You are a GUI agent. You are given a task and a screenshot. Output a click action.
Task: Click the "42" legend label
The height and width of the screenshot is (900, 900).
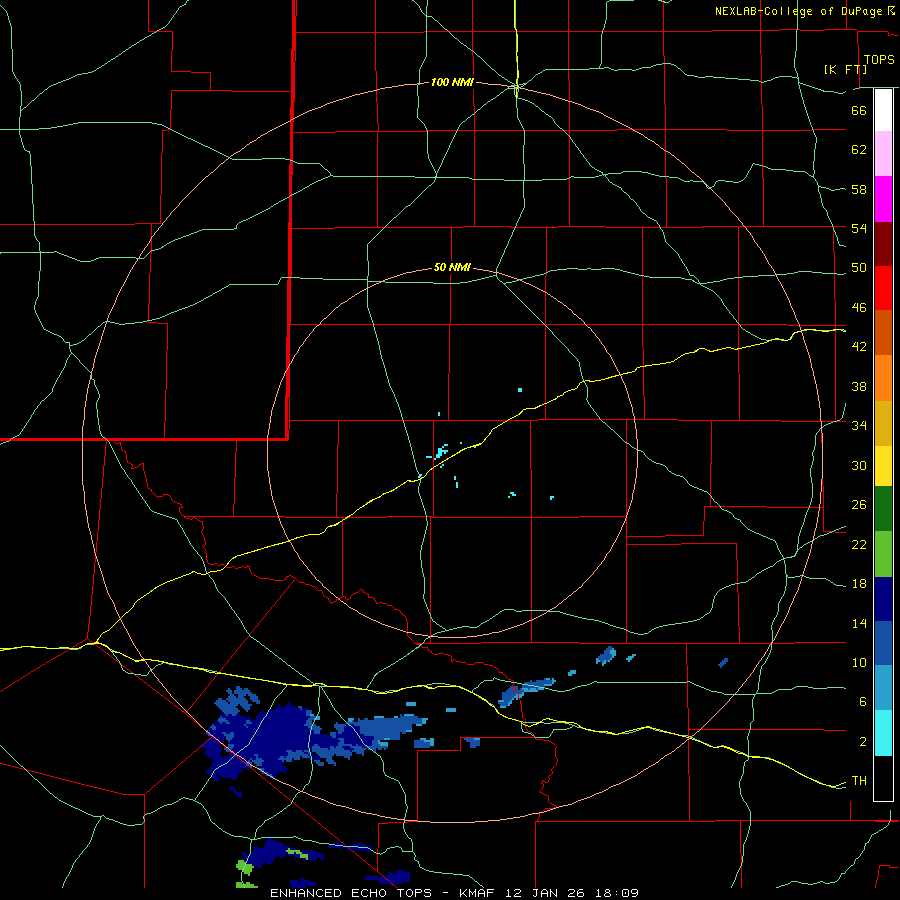tap(859, 347)
